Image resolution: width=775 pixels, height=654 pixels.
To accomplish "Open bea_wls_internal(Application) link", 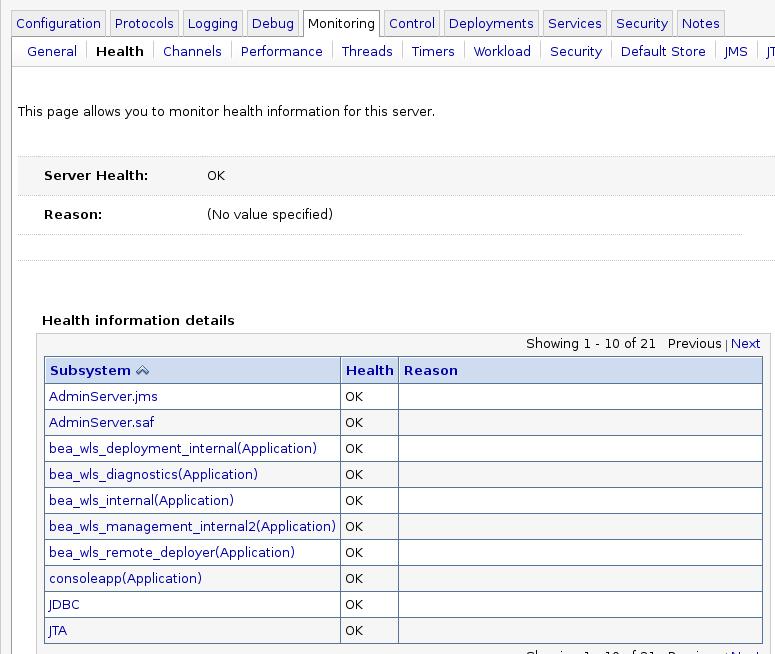I will (x=141, y=500).
